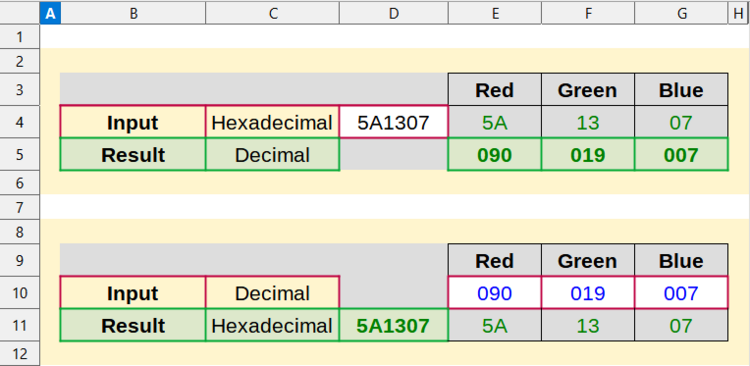Click the Select All corner box

click(20, 14)
